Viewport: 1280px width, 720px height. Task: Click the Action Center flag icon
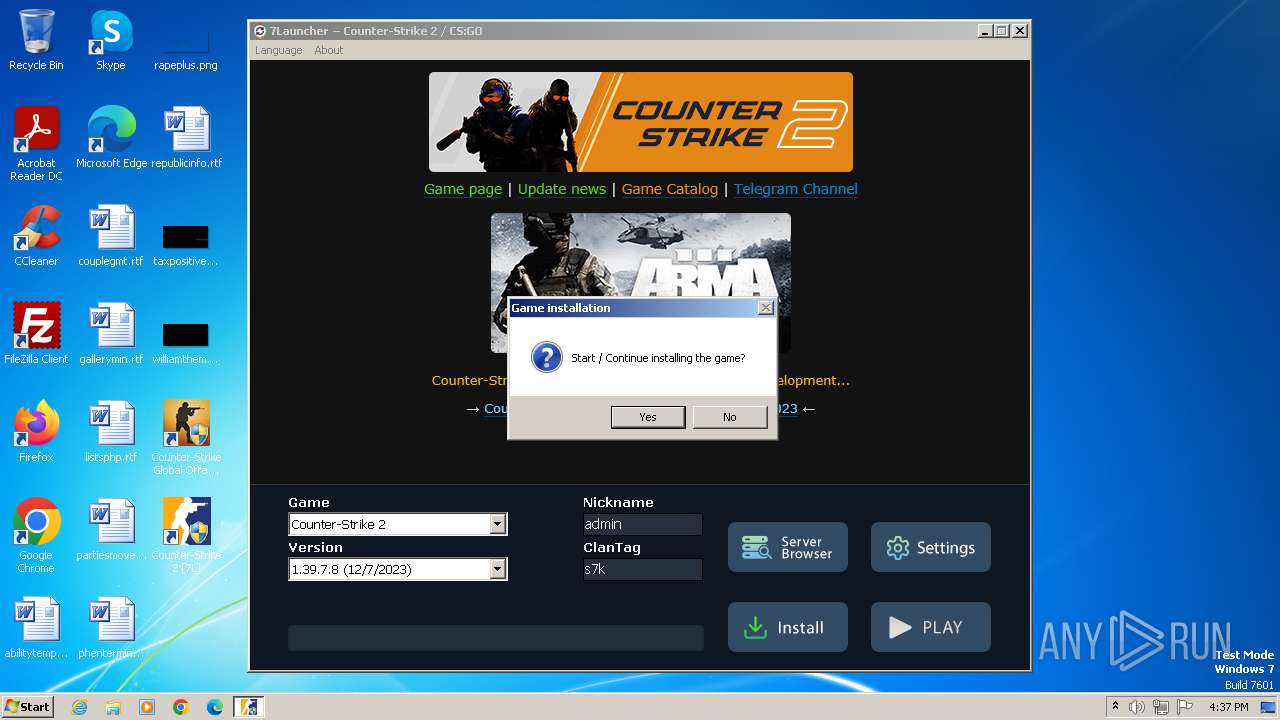coord(1185,707)
